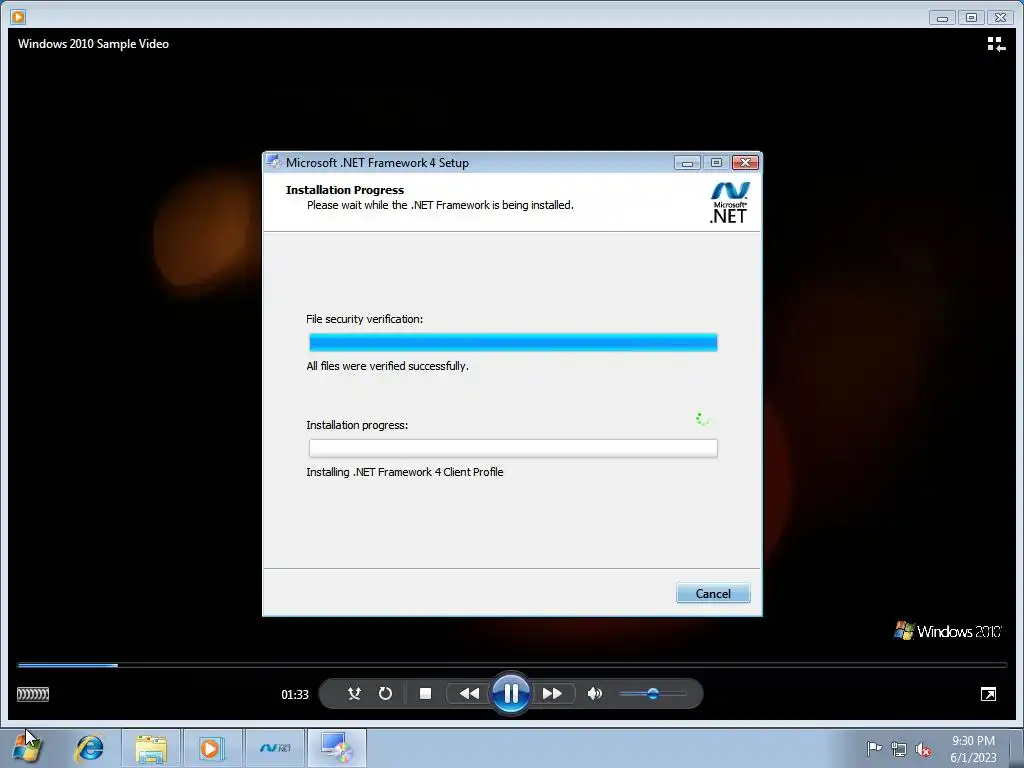Click the empty installation progress bar

(x=513, y=448)
